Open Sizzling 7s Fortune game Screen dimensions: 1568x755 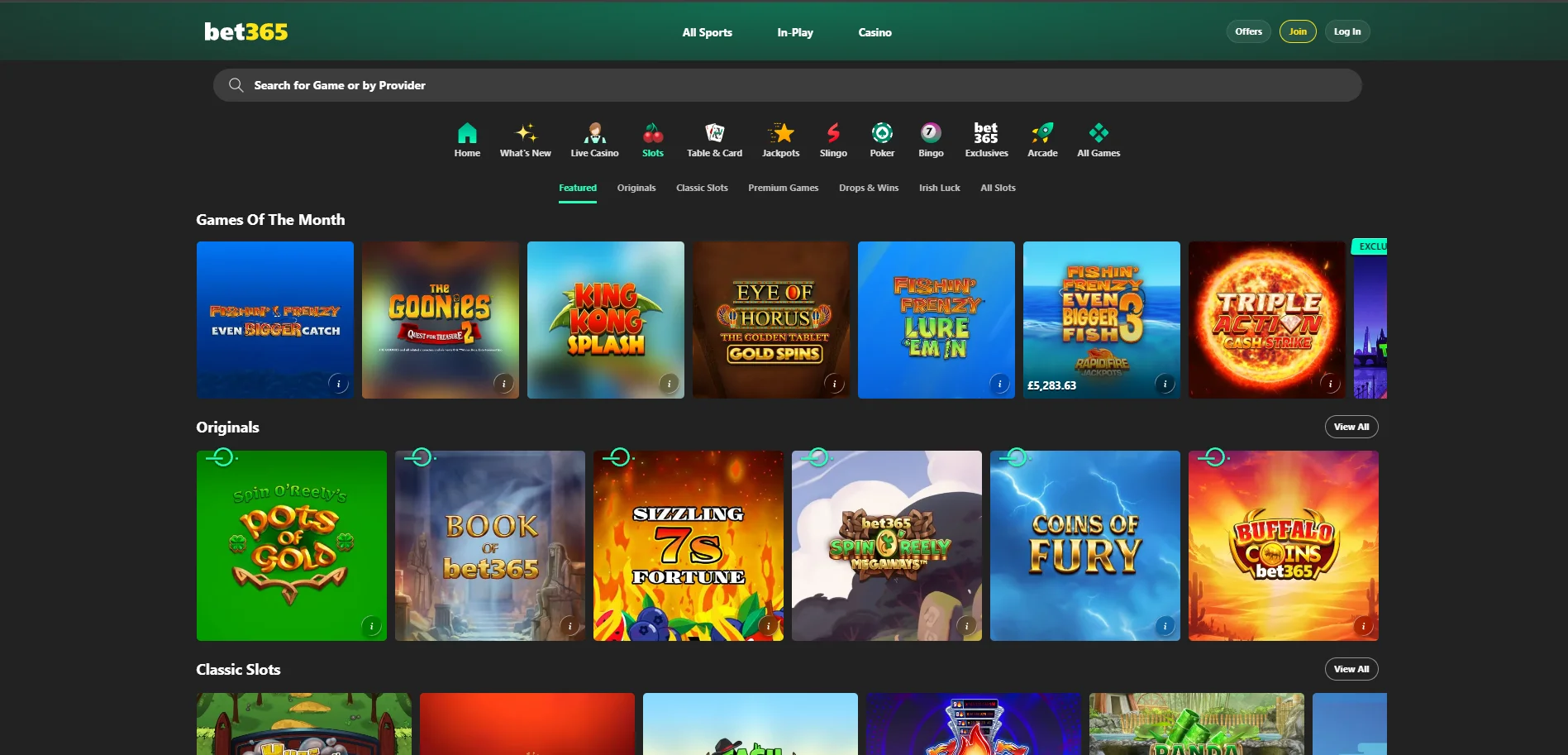point(689,546)
